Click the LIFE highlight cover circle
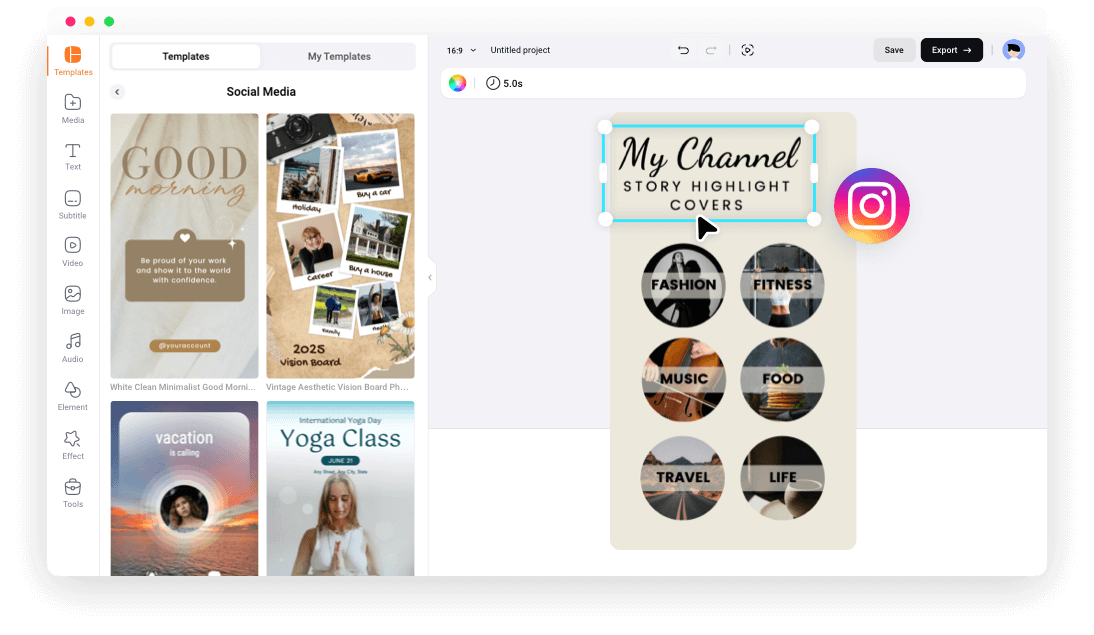 tap(782, 478)
